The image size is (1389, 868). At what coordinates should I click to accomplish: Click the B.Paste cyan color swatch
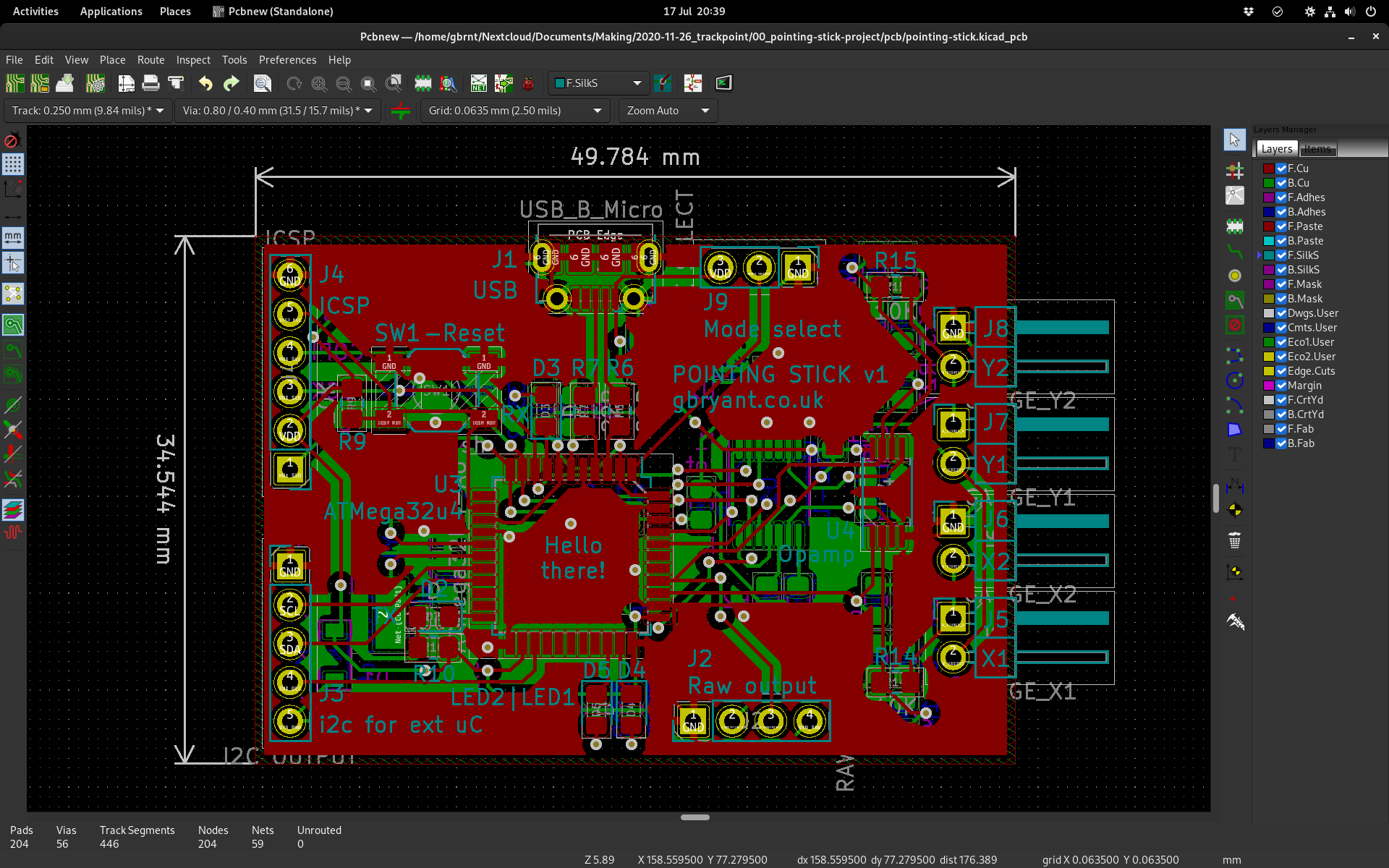[x=1269, y=241]
